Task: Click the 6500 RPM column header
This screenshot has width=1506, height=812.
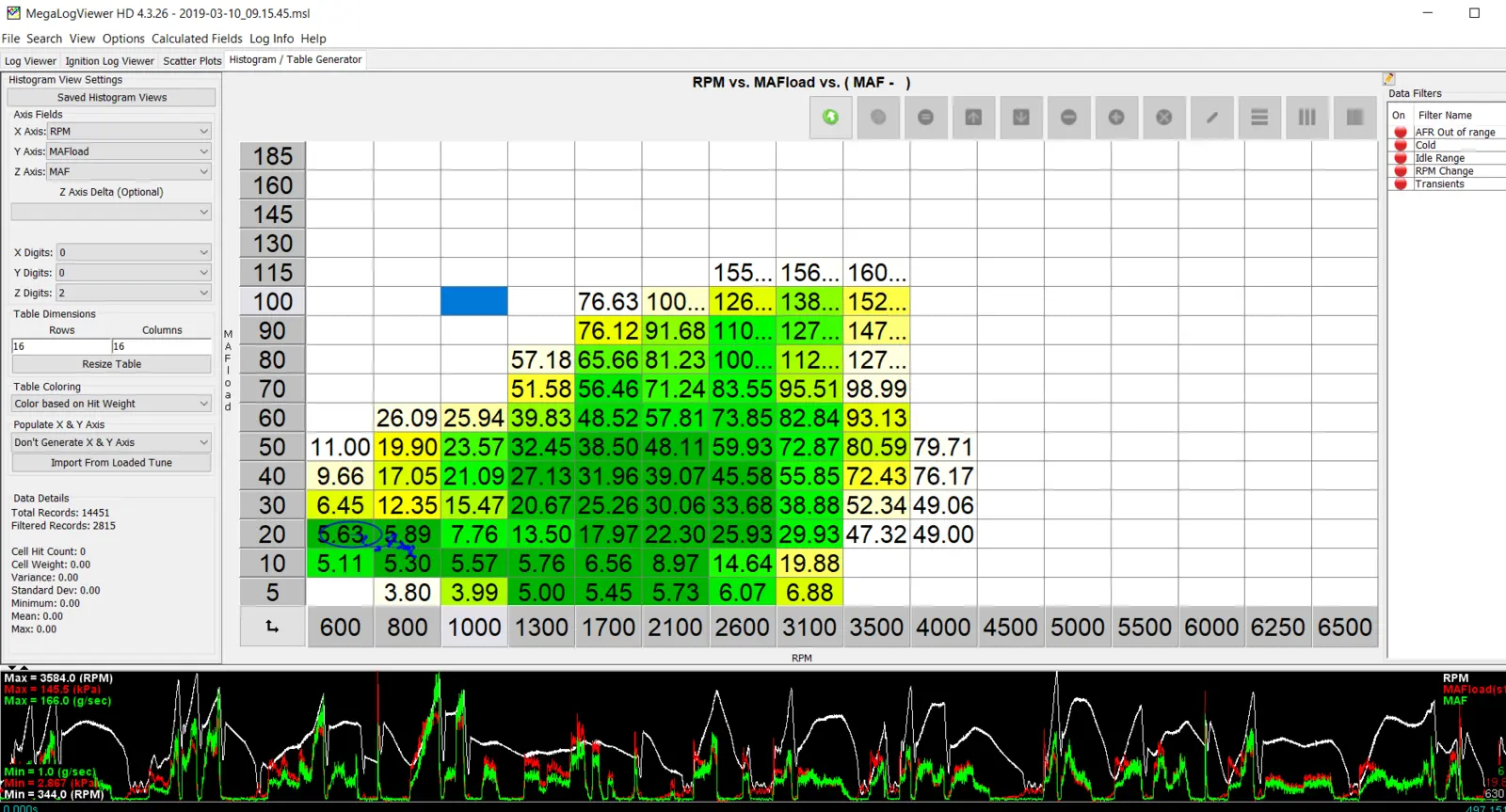Action: coord(1344,627)
